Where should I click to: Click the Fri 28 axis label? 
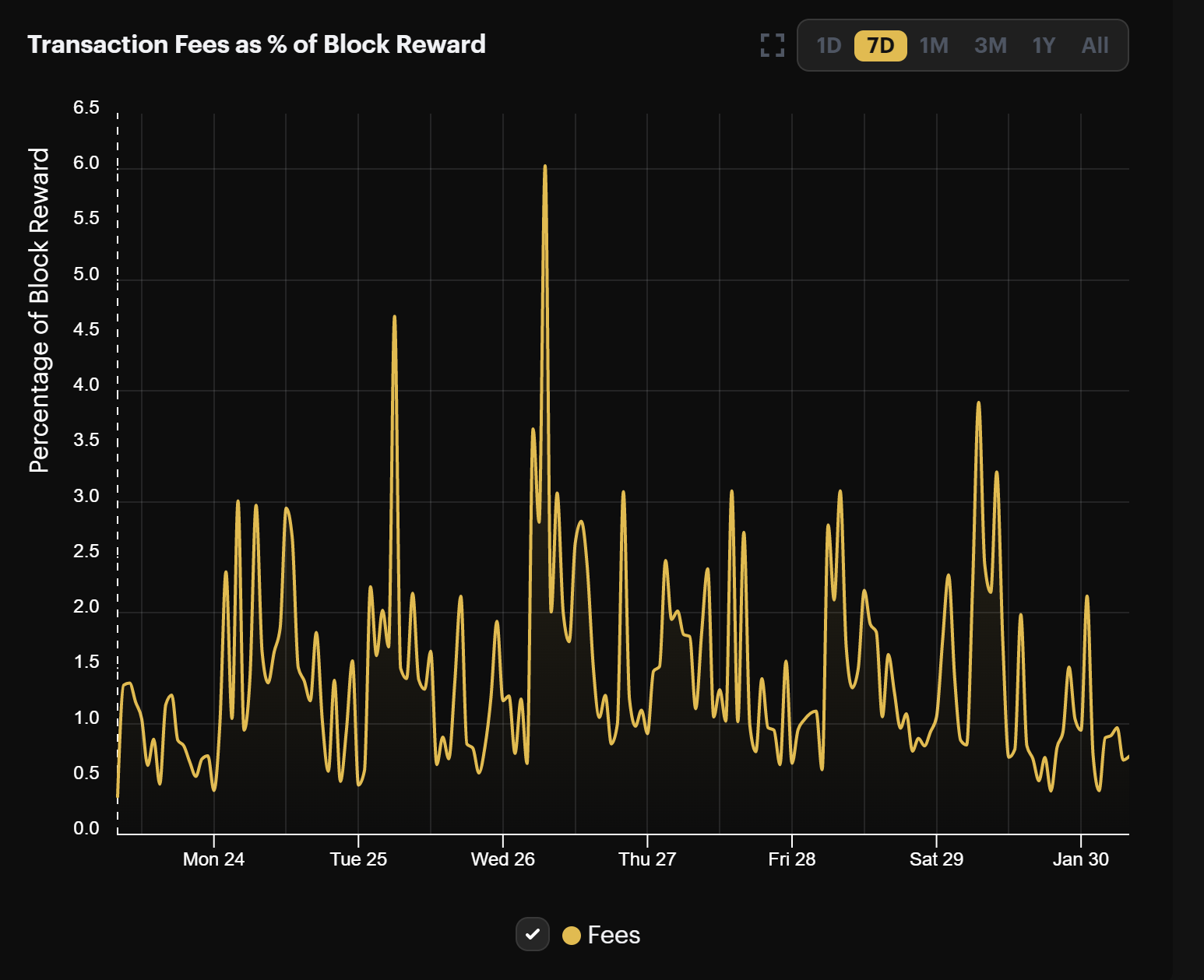click(x=792, y=859)
